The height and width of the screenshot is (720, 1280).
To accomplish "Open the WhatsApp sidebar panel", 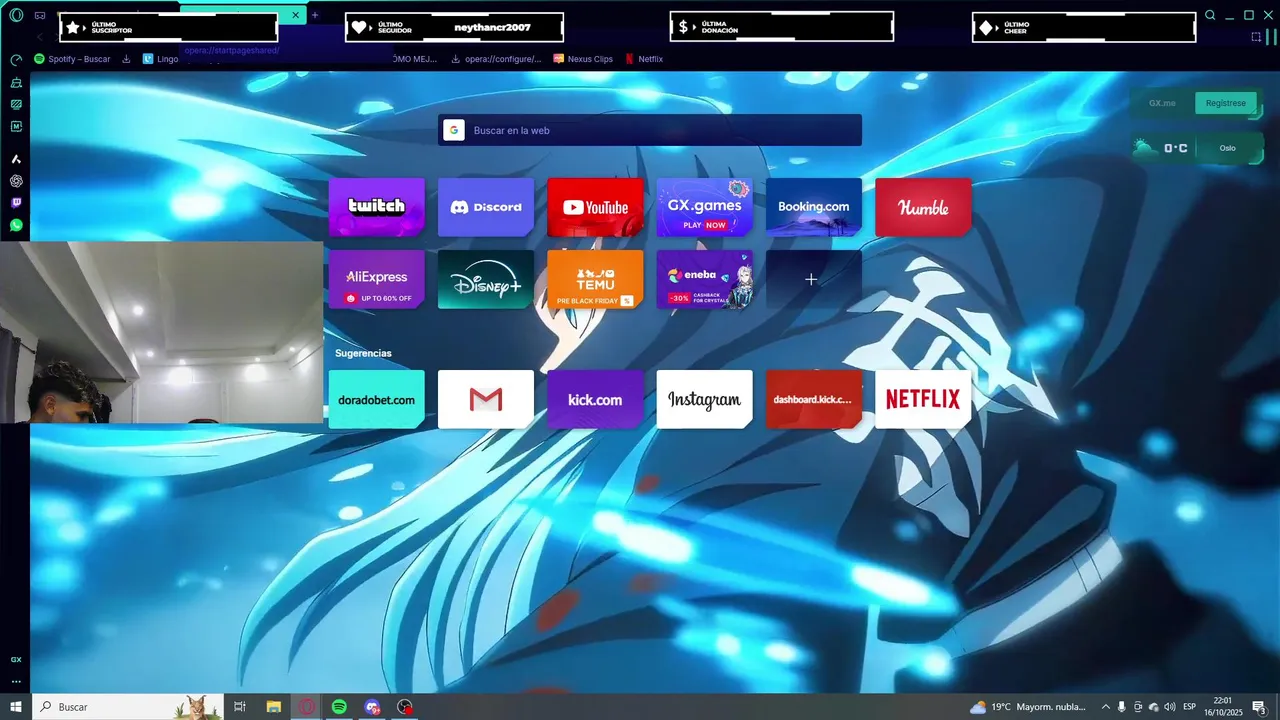I will 16,225.
